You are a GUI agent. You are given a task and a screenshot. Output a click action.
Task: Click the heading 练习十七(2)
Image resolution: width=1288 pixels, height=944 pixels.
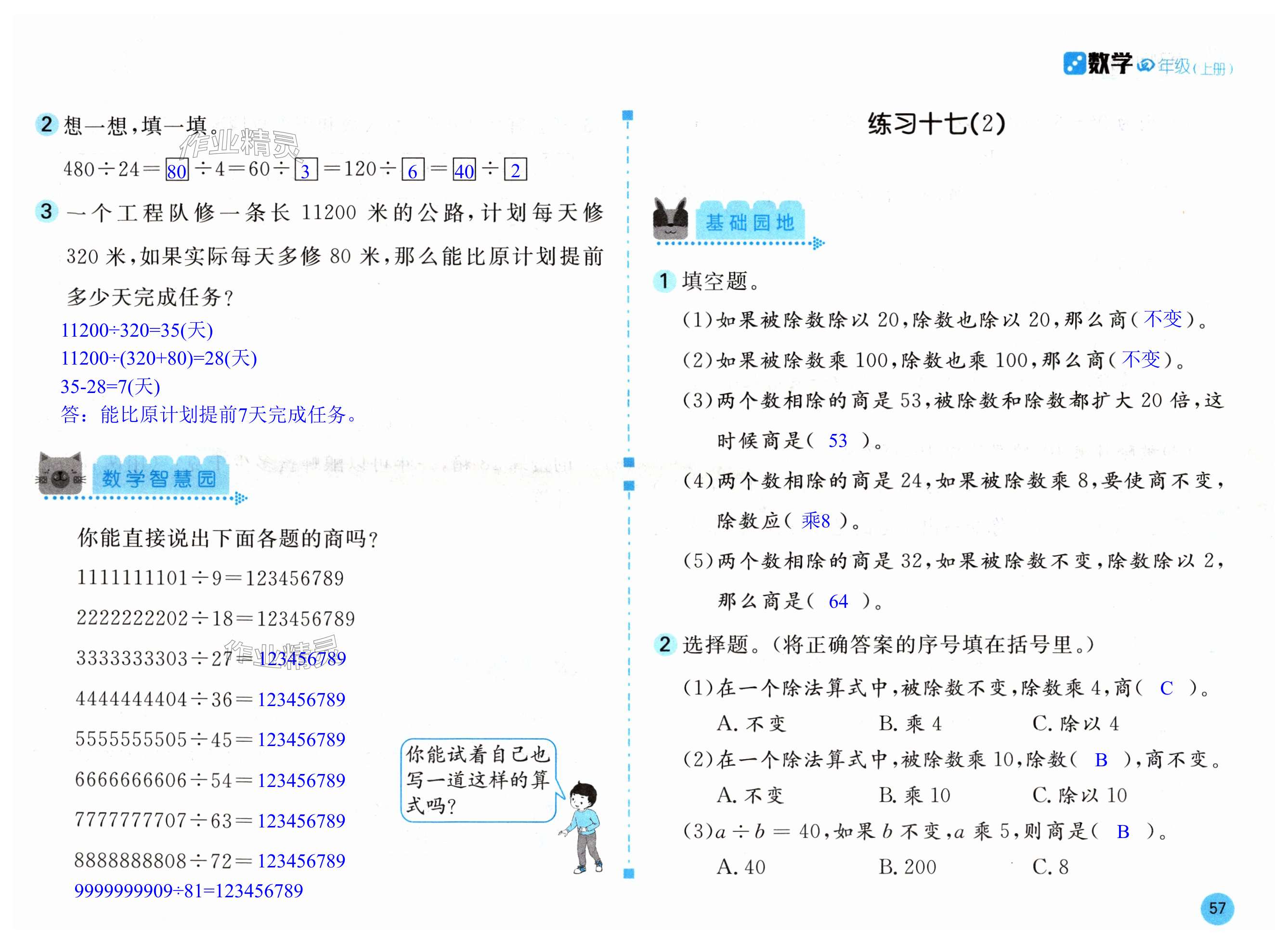936,124
